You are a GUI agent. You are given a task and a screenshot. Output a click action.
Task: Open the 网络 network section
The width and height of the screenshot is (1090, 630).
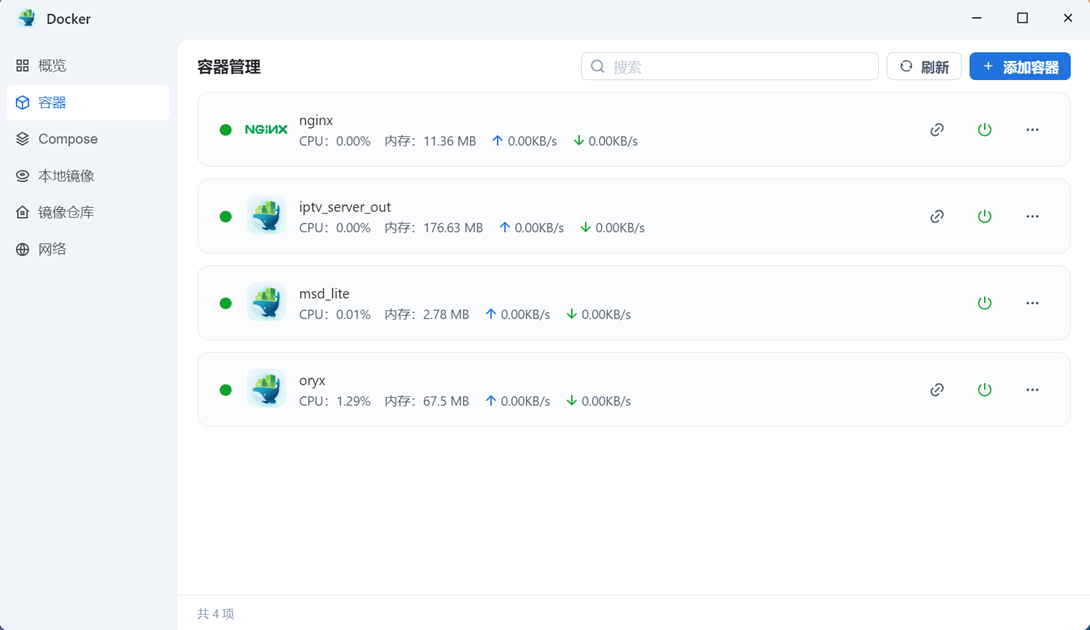[88, 249]
